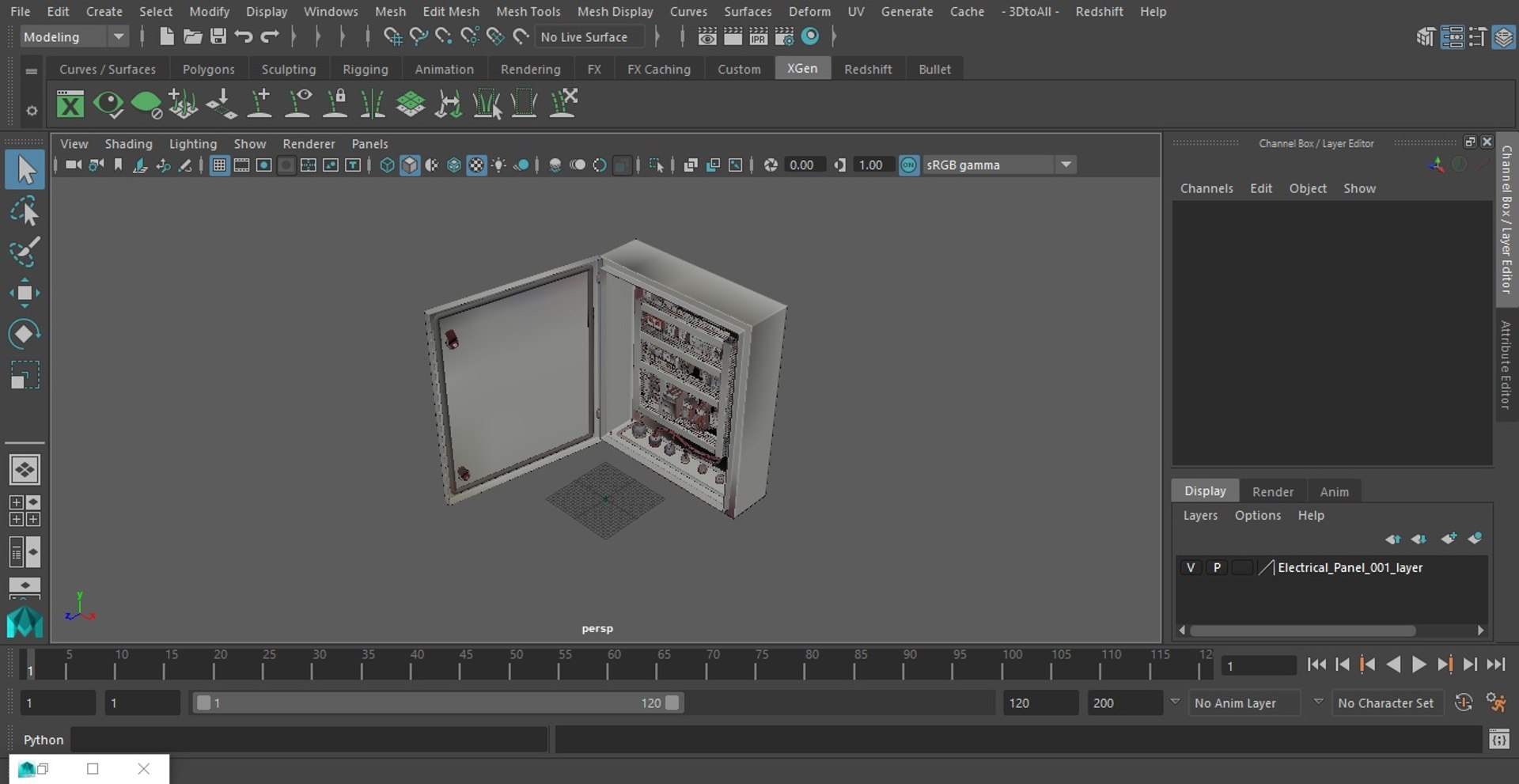Open Modeling menu set dropdown
Screen dimensions: 1519x784
74,36
